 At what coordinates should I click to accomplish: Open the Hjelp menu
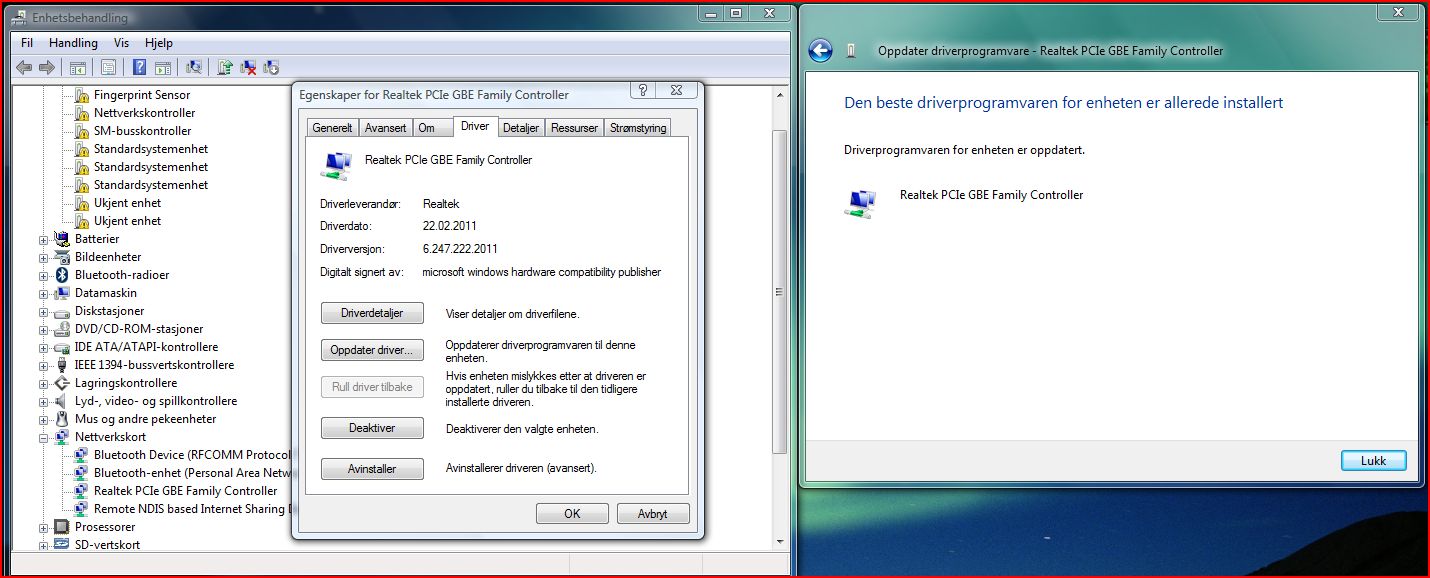(159, 43)
